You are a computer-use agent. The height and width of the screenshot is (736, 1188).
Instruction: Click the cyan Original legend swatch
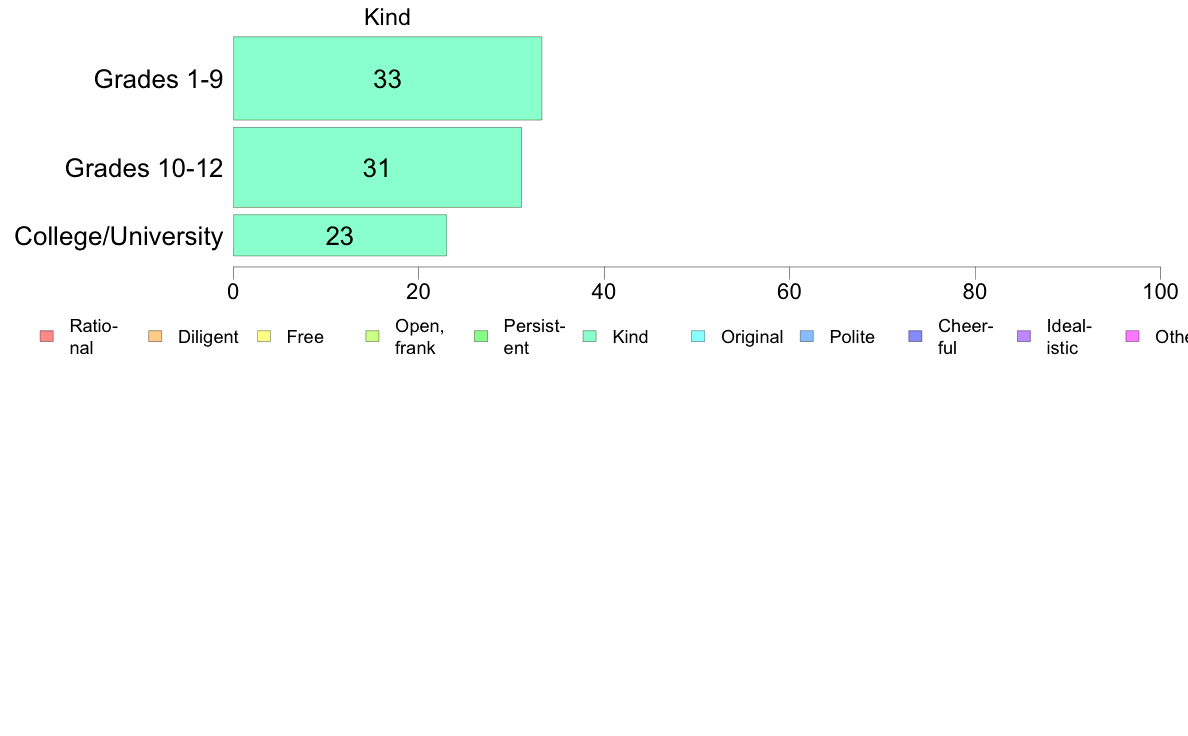[699, 337]
